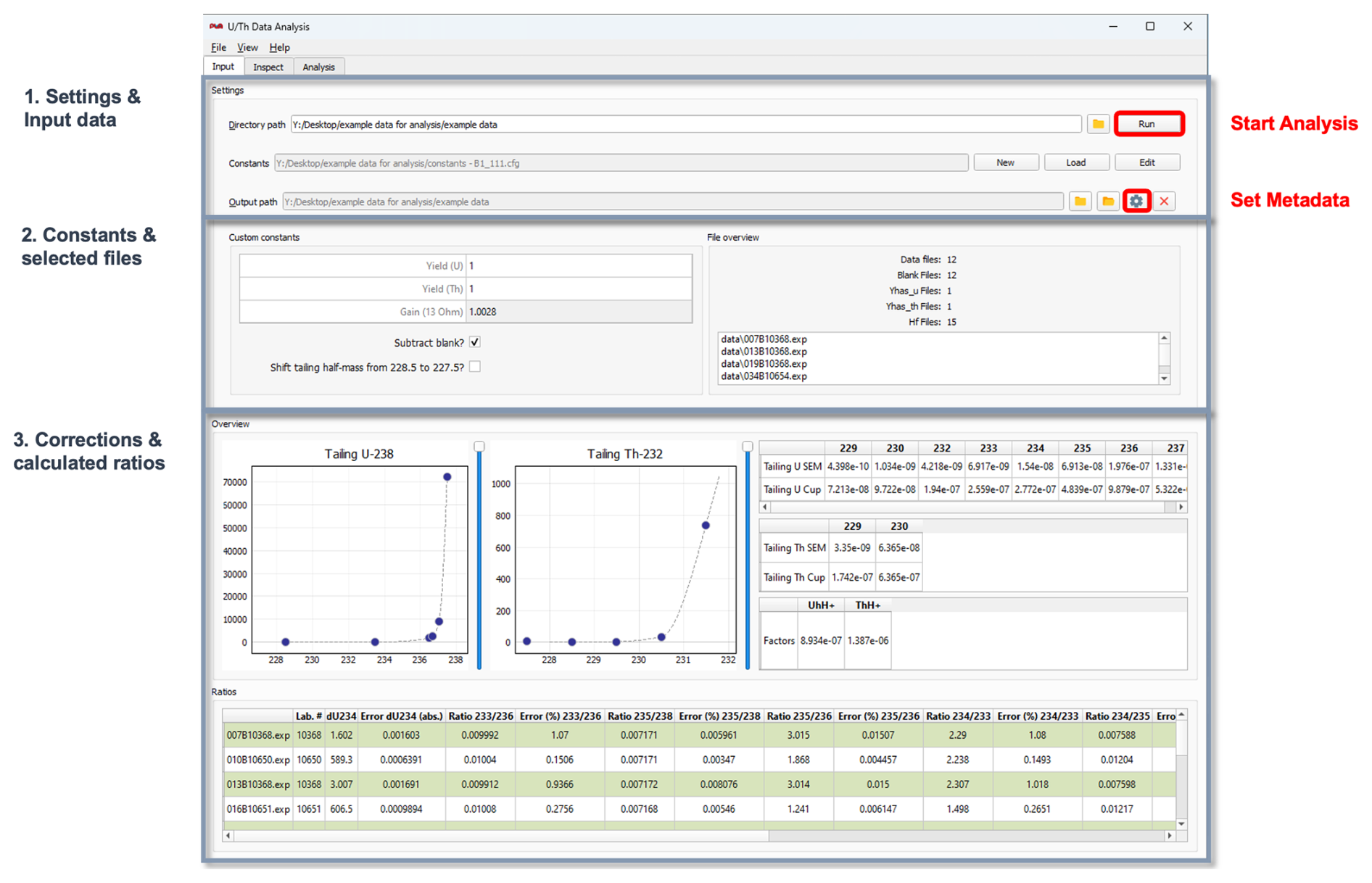Open metadata settings with the gear icon
Viewport: 1372px width, 883px height.
point(1136,202)
